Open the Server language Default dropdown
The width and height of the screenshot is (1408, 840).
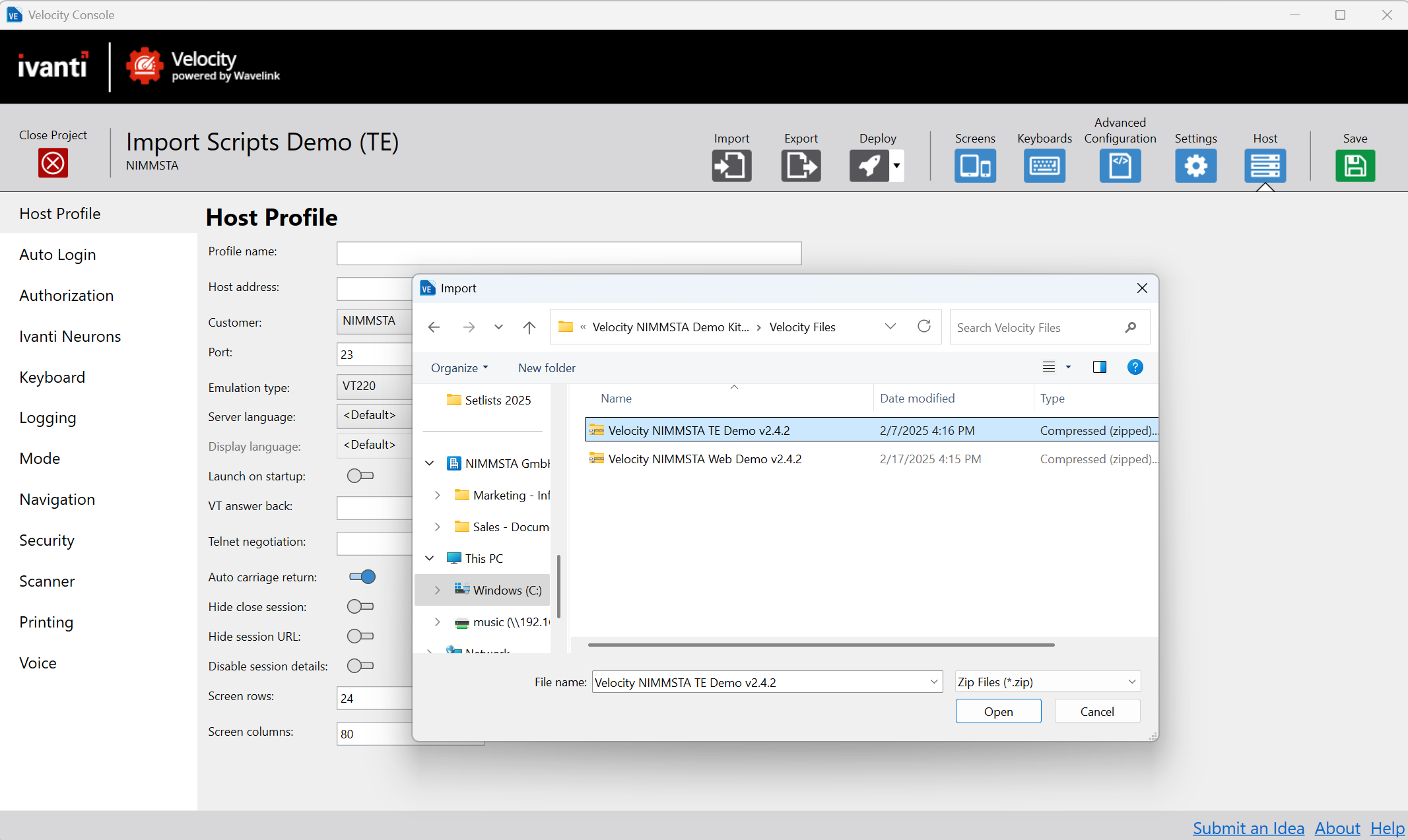pos(374,415)
